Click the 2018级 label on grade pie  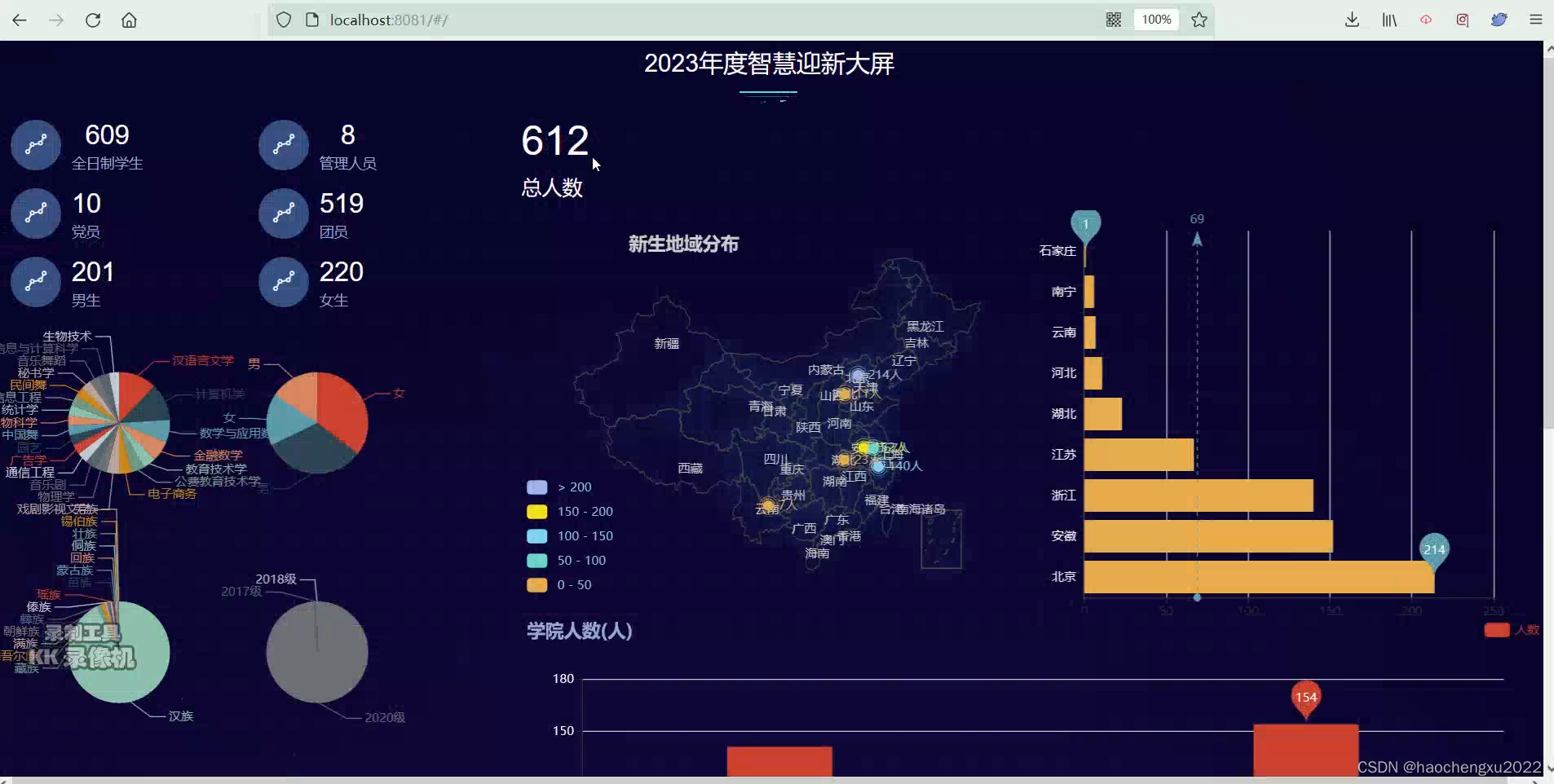pos(276,579)
